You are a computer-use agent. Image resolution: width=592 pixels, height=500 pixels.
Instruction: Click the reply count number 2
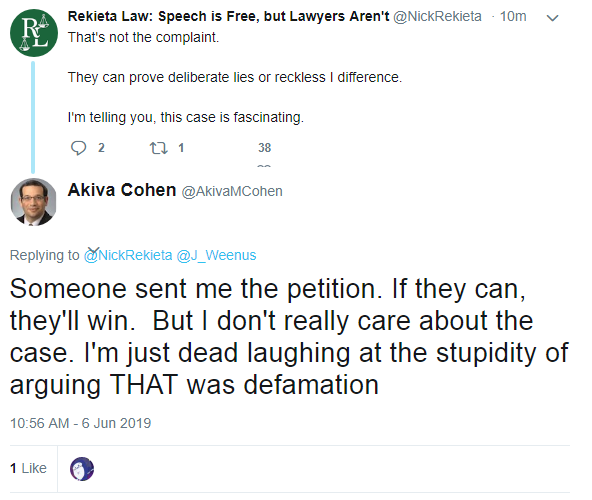pyautogui.click(x=101, y=148)
